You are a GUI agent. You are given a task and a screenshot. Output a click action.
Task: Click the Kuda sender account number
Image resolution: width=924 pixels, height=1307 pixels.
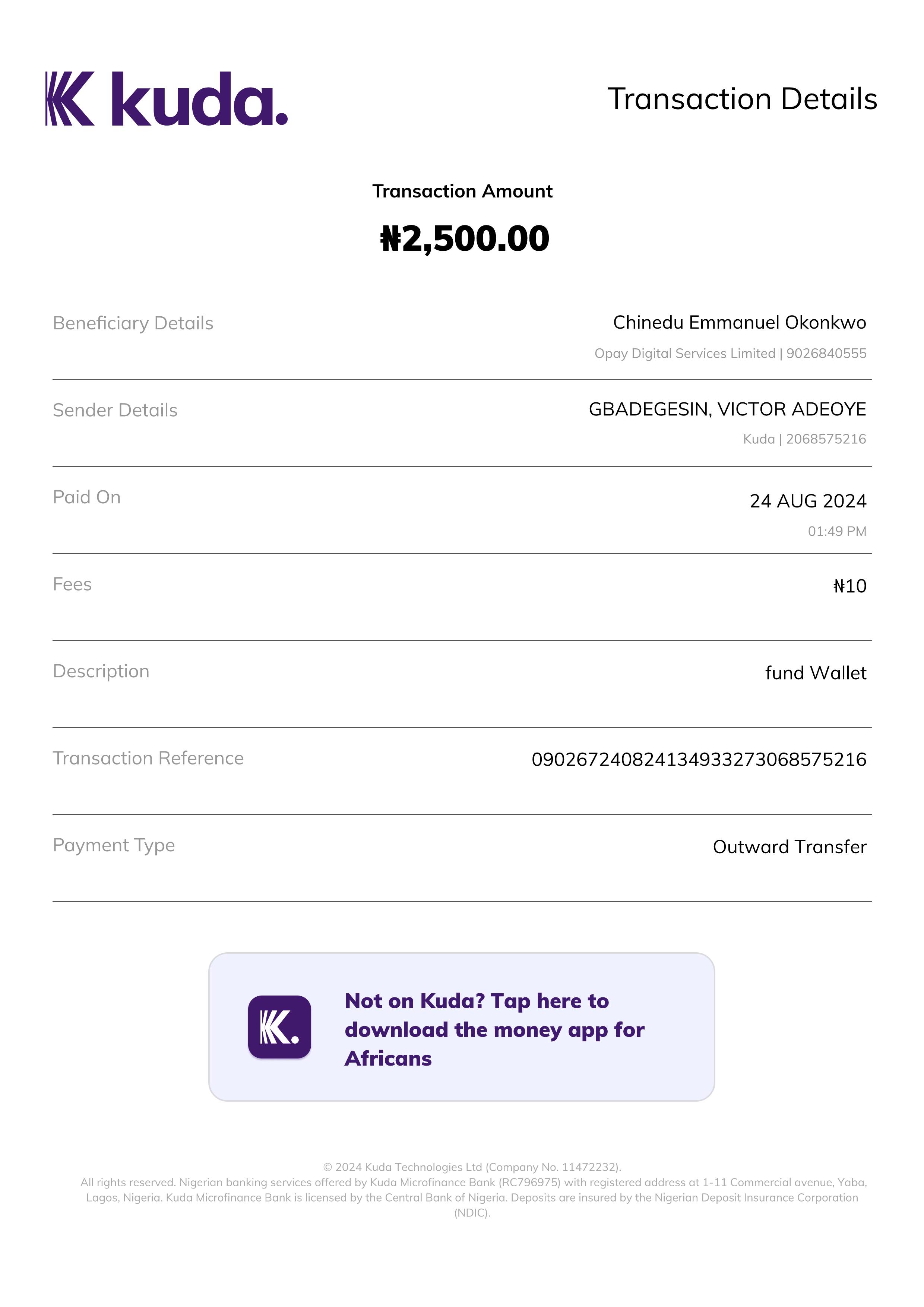click(x=804, y=439)
